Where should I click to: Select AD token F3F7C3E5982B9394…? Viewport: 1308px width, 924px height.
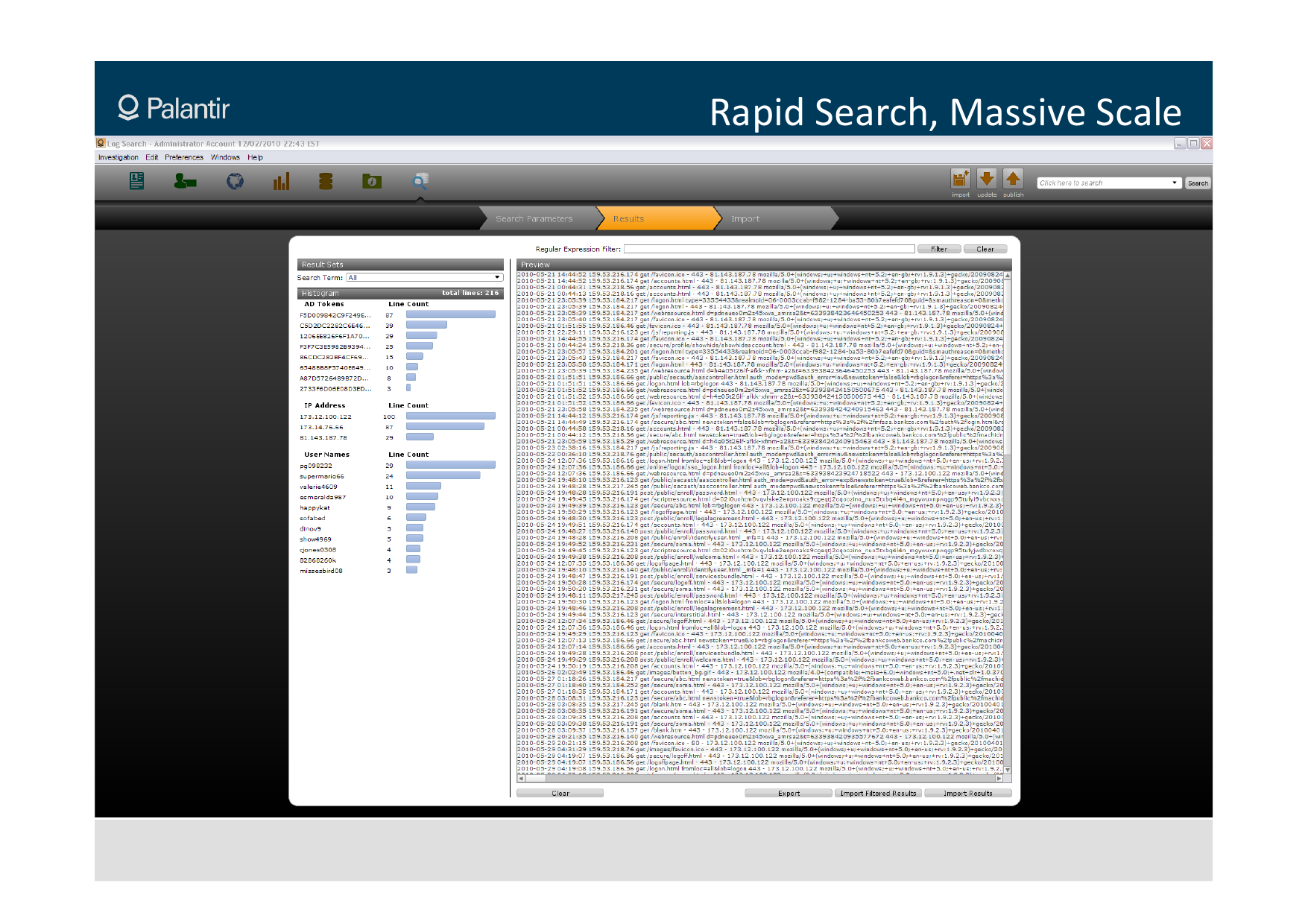click(335, 346)
